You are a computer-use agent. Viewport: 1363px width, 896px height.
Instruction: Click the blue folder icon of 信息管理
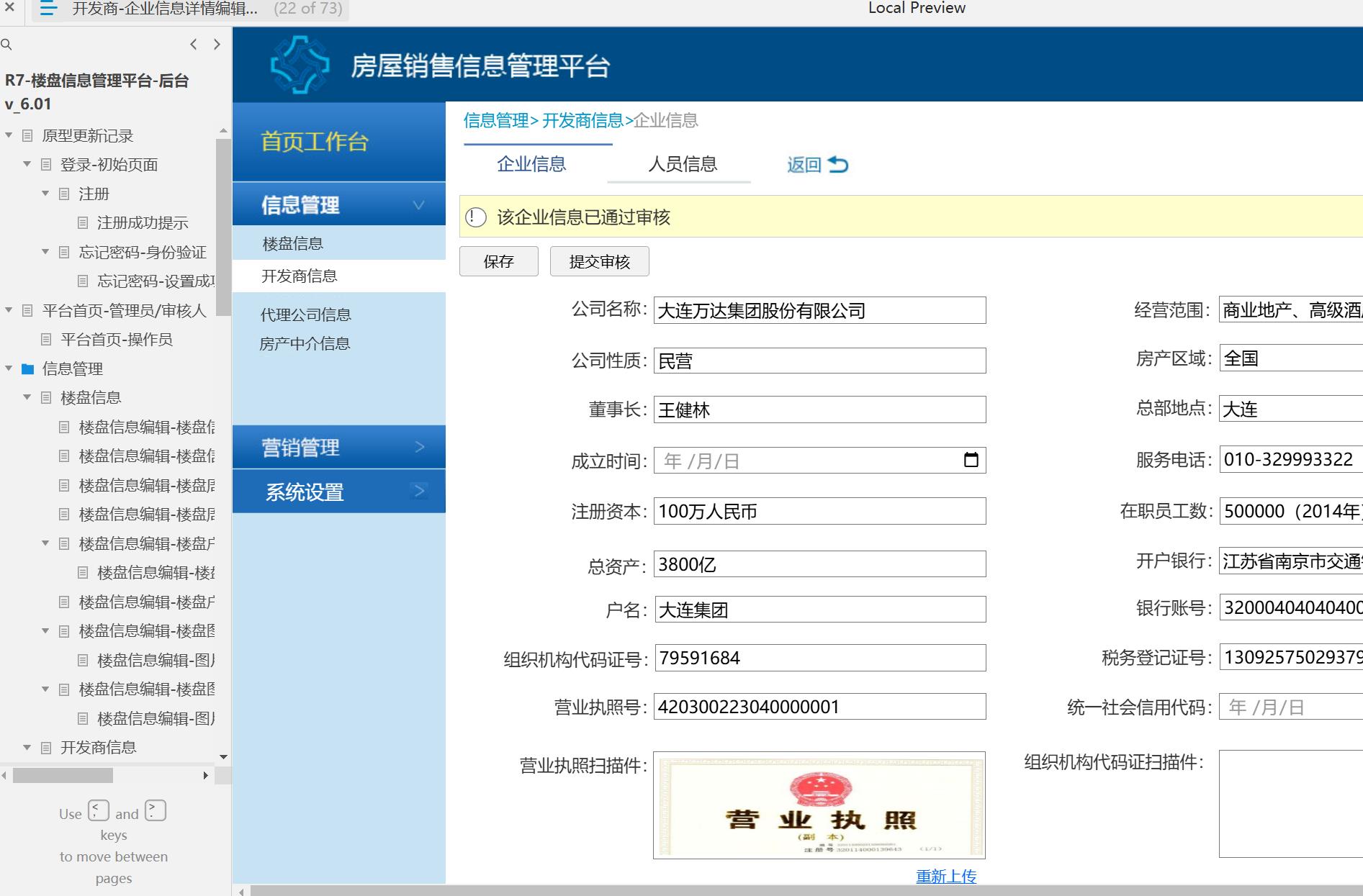click(x=28, y=369)
